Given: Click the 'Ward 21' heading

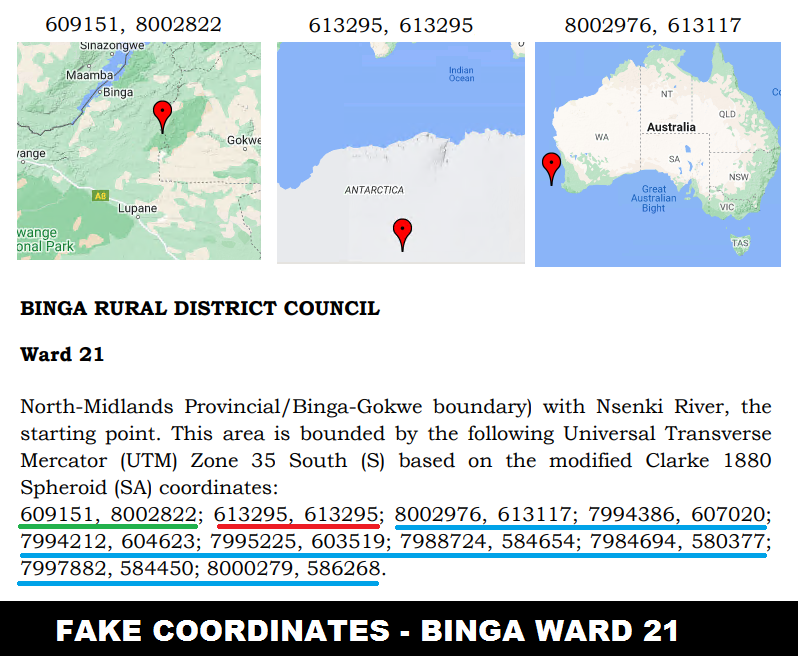Looking at the screenshot, I should (62, 354).
